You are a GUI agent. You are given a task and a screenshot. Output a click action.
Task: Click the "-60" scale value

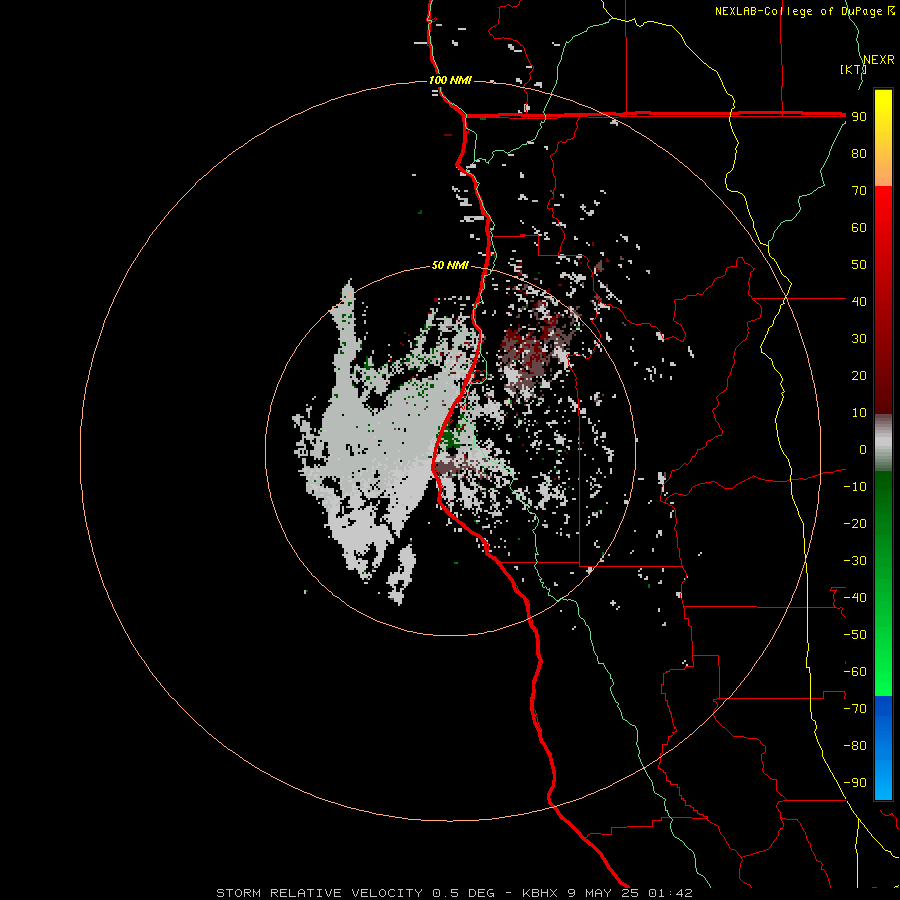click(x=855, y=672)
